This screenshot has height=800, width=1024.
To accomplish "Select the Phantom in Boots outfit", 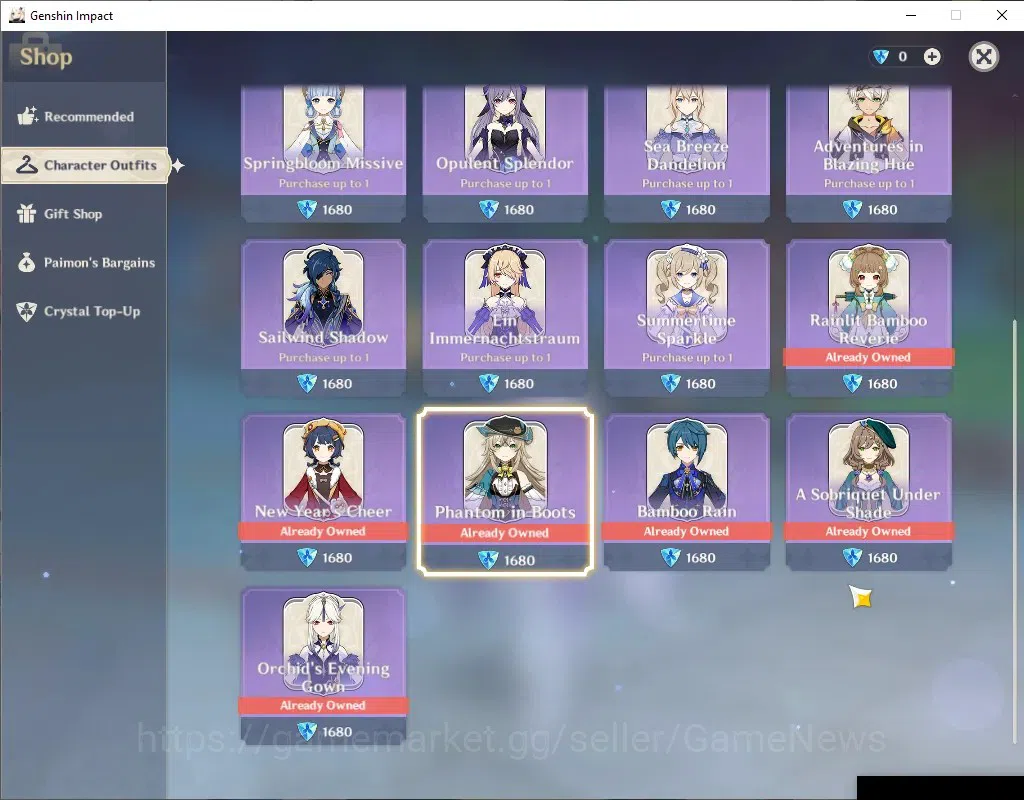I will [x=505, y=492].
